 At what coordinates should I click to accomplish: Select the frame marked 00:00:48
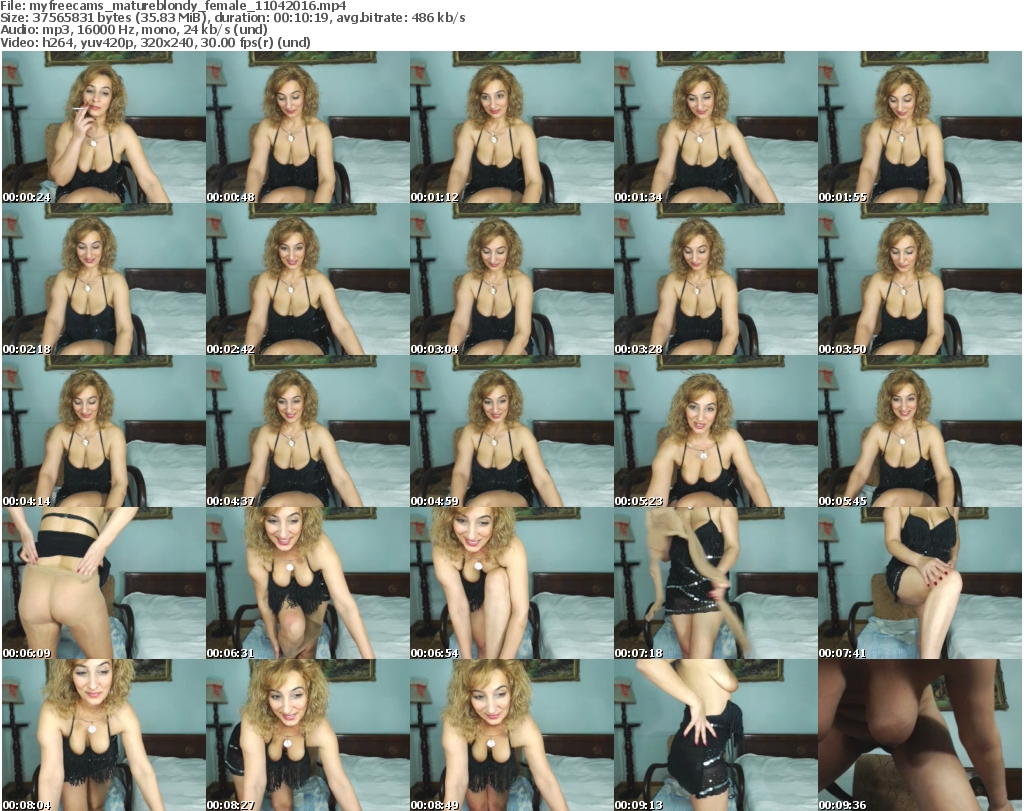(307, 127)
